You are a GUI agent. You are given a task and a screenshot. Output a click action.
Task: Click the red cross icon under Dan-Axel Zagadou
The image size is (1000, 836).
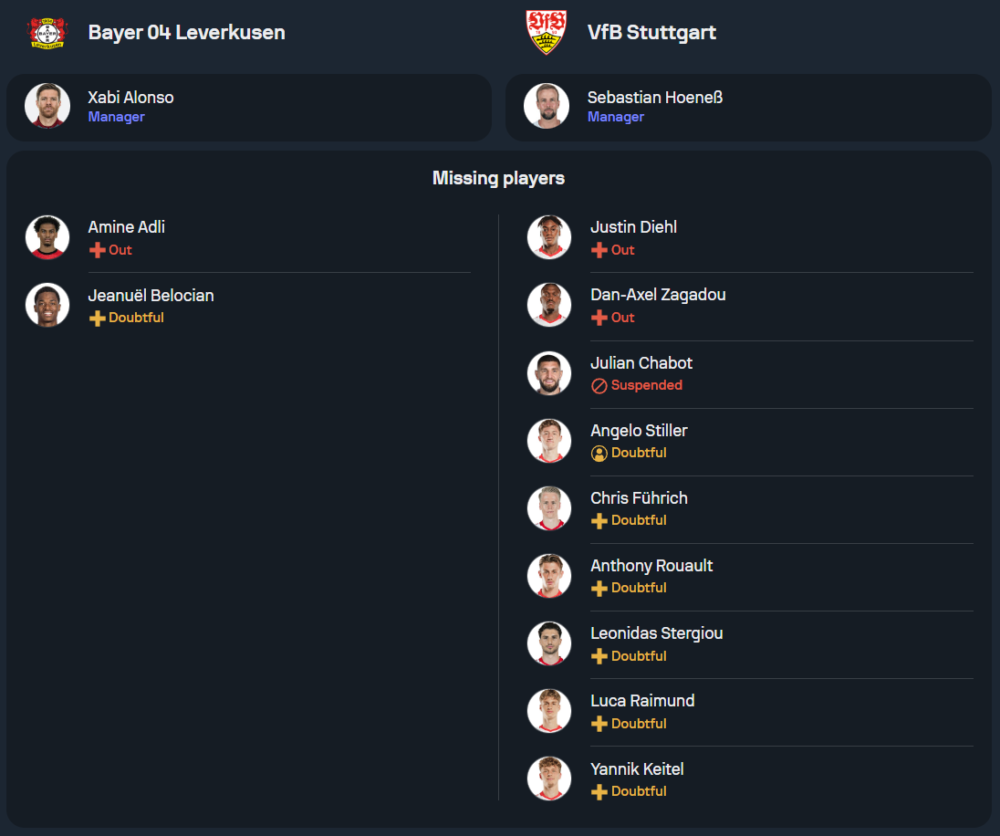(599, 318)
